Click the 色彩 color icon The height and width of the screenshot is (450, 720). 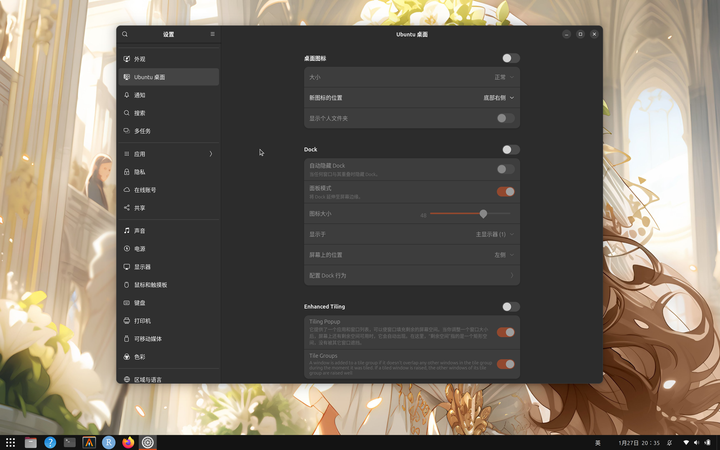tap(127, 356)
